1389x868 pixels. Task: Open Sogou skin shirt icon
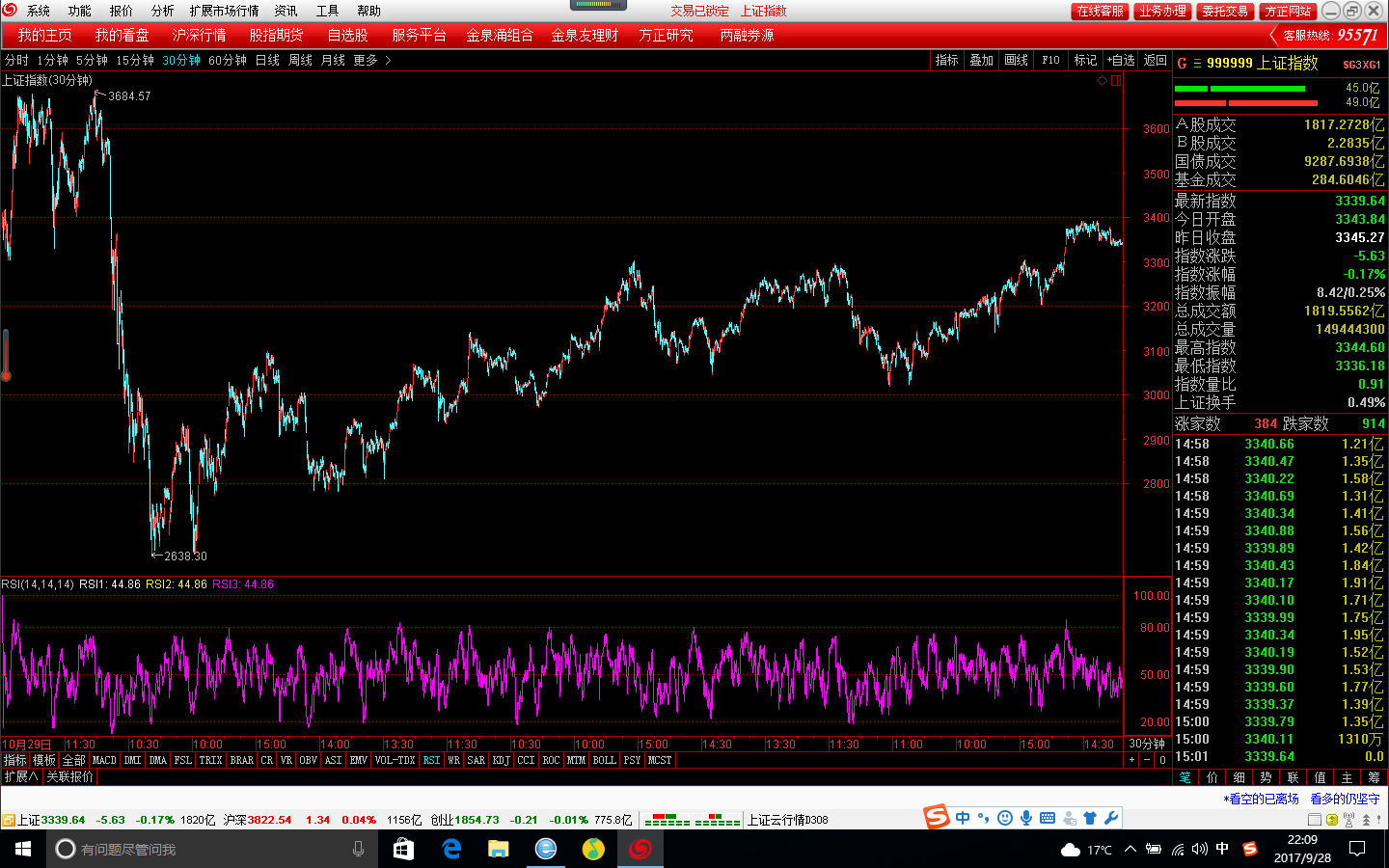(1090, 818)
